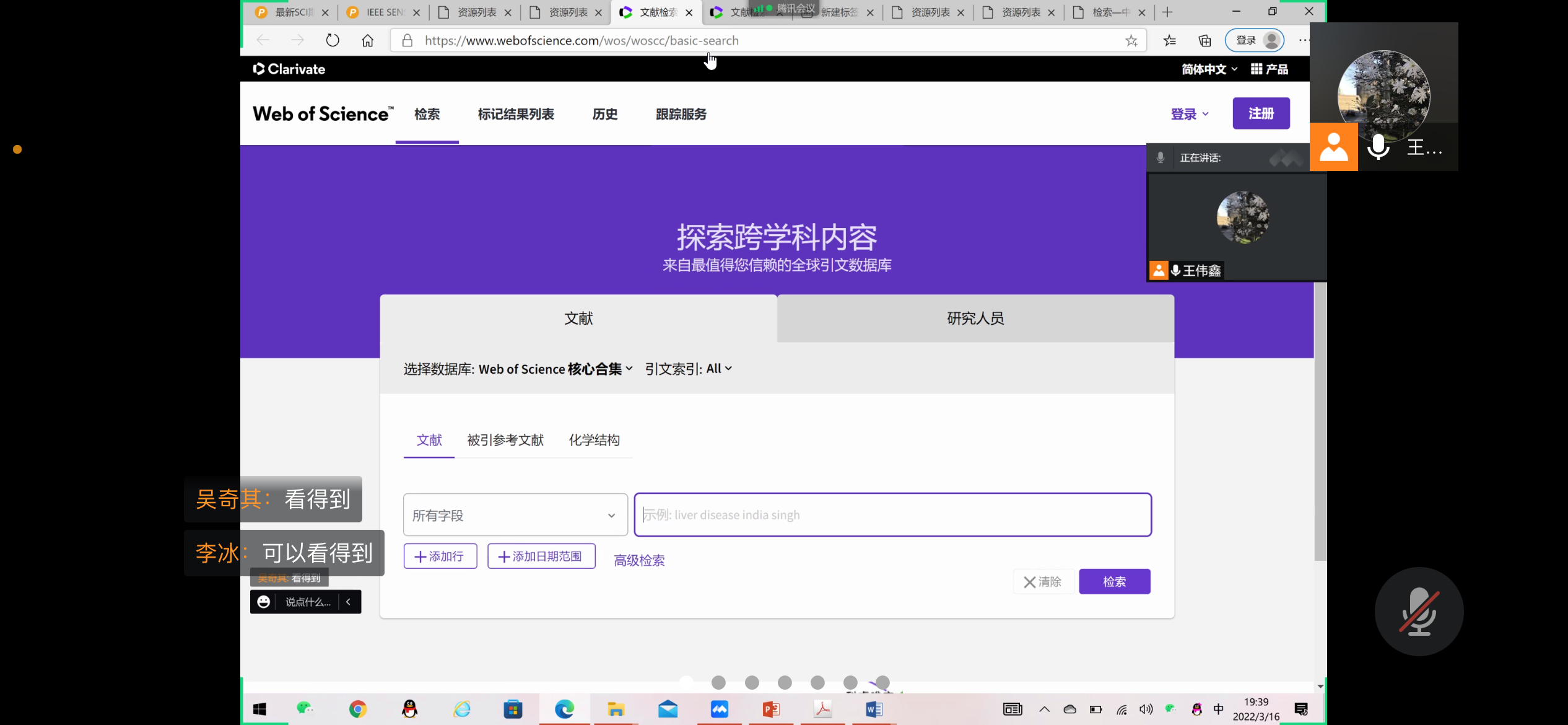Launch Chrome from taskbar
This screenshot has width=1568, height=725.
point(357,709)
